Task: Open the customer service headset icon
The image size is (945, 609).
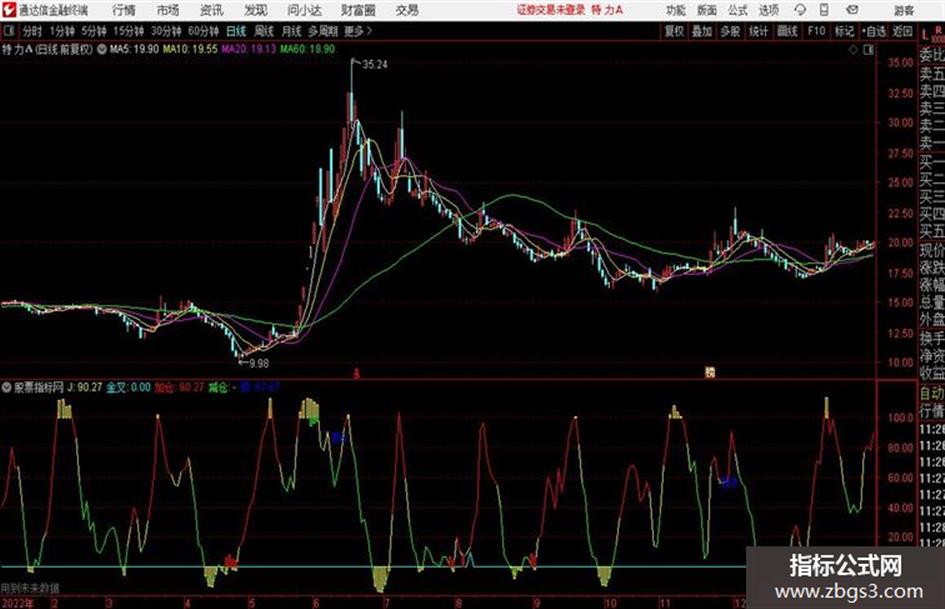Action: tap(800, 10)
